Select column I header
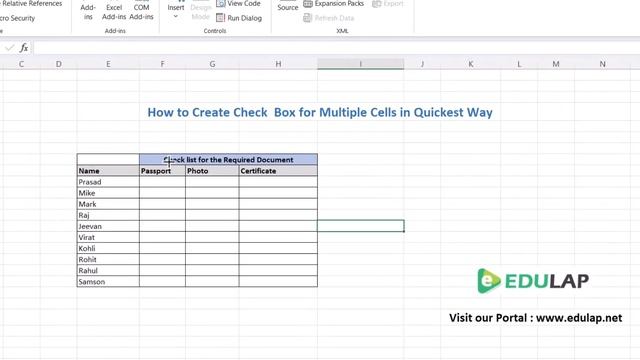The width and height of the screenshot is (640, 360). click(361, 64)
